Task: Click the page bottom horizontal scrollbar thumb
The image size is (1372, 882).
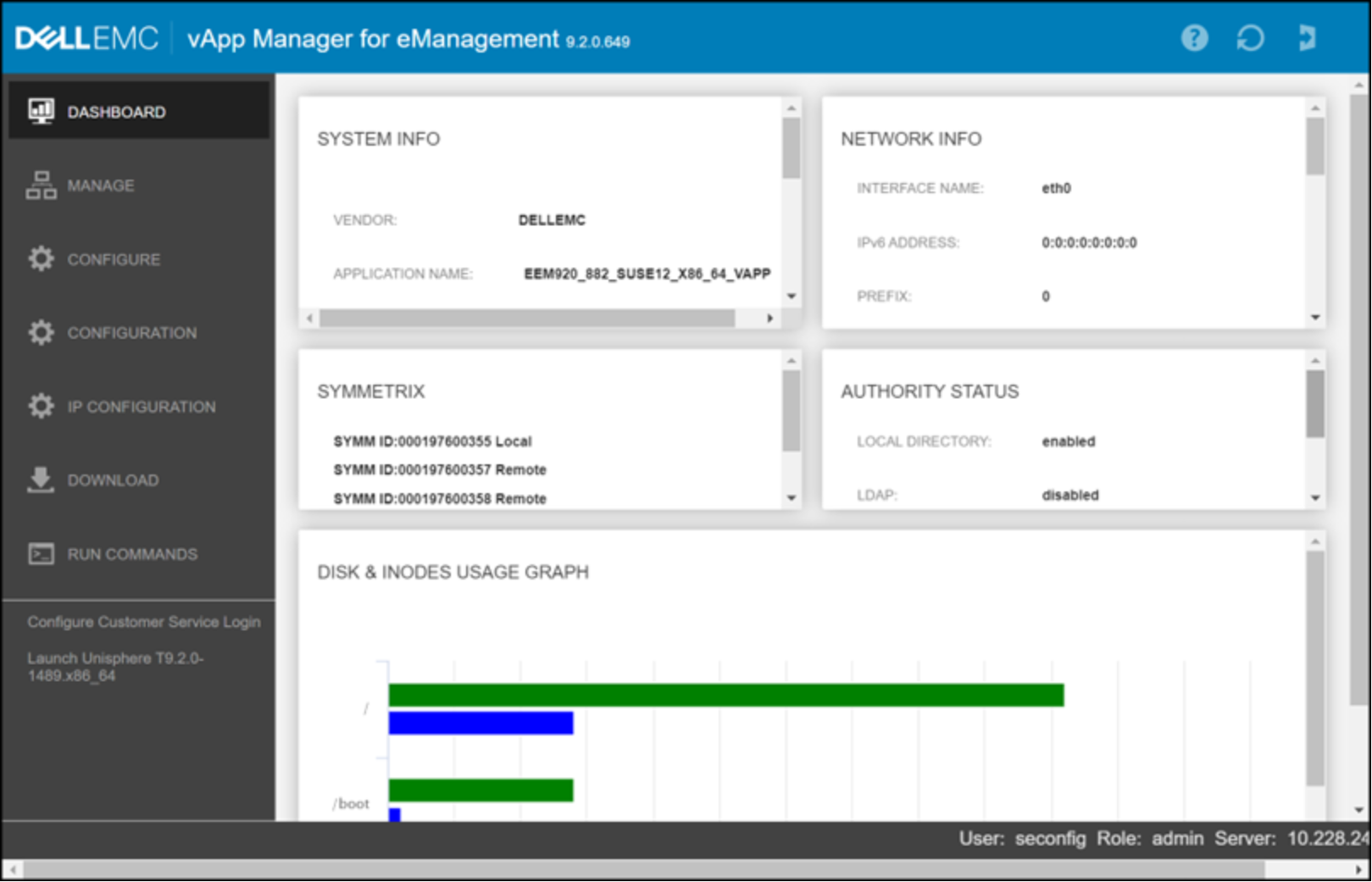Action: [645, 869]
